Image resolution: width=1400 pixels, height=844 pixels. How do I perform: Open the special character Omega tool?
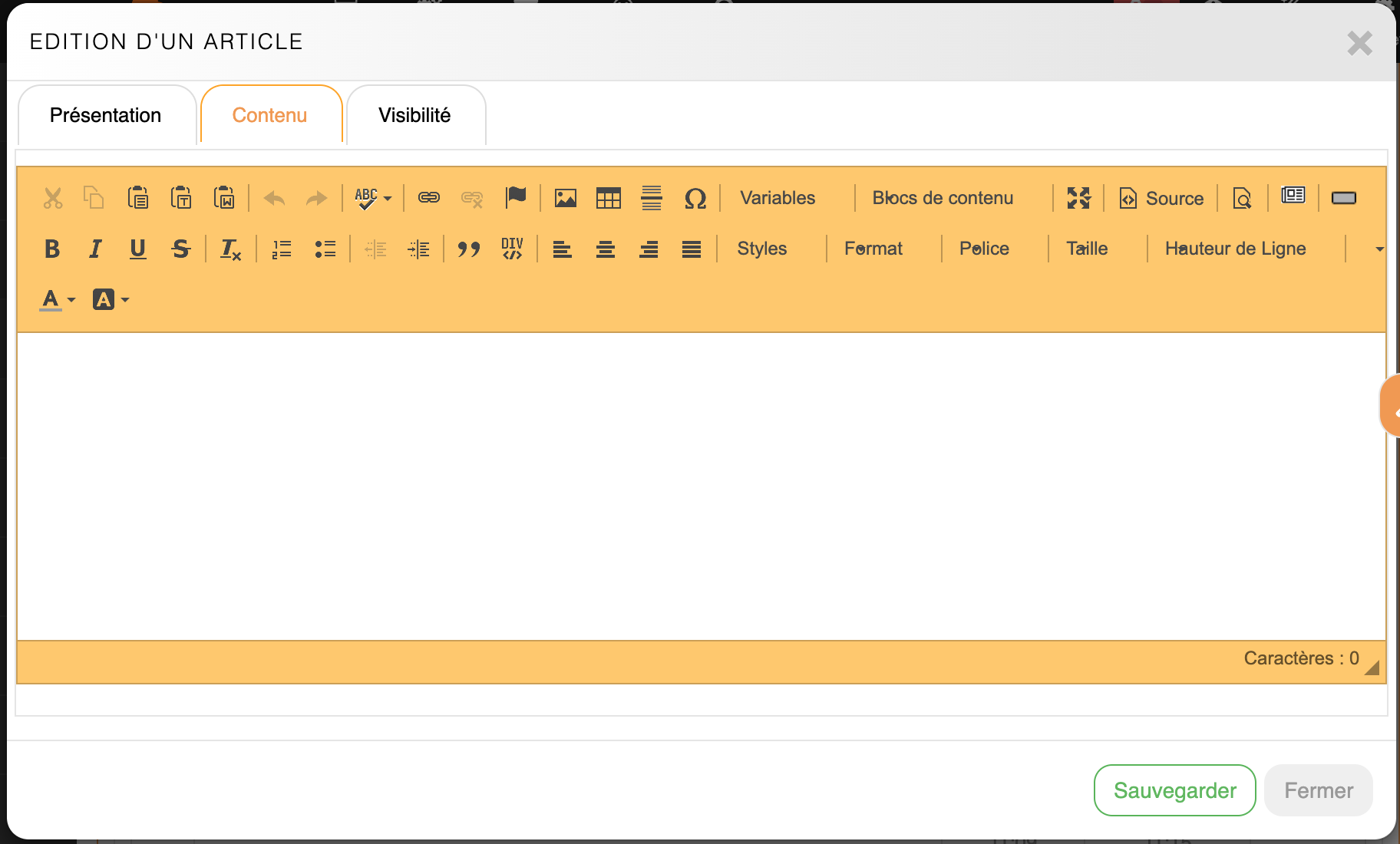695,198
